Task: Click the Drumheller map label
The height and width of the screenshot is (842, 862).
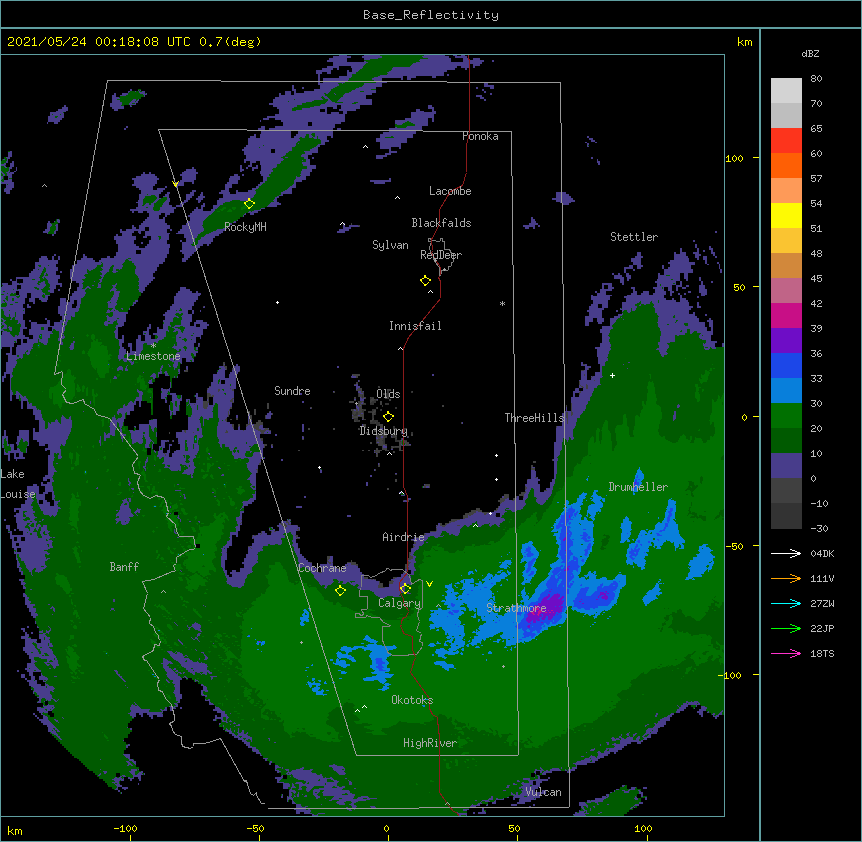Action: pos(638,487)
